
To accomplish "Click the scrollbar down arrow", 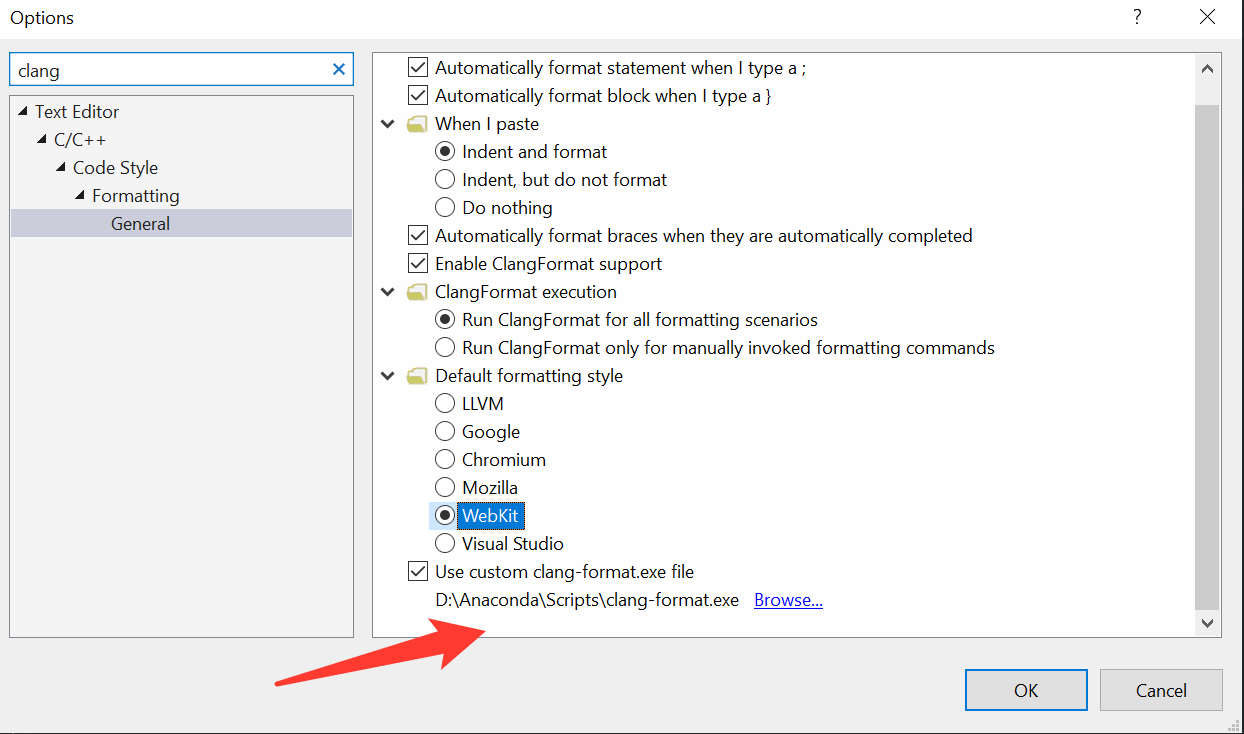I will 1207,623.
